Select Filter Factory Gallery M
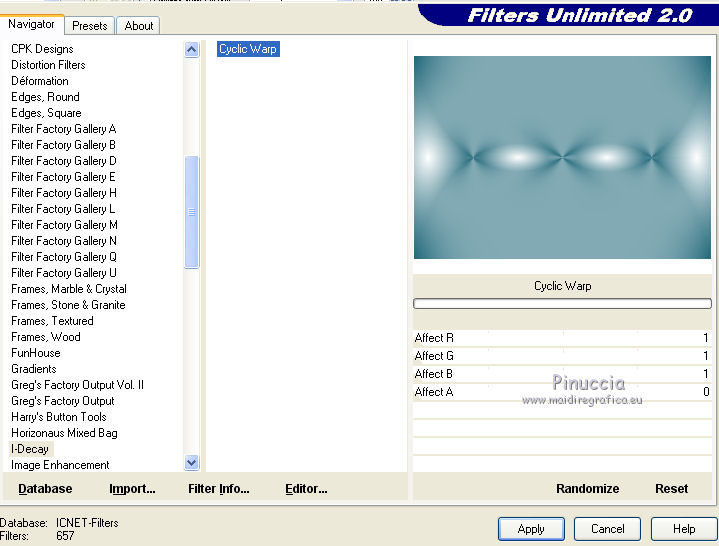Viewport: 719px width, 546px height. point(64,225)
